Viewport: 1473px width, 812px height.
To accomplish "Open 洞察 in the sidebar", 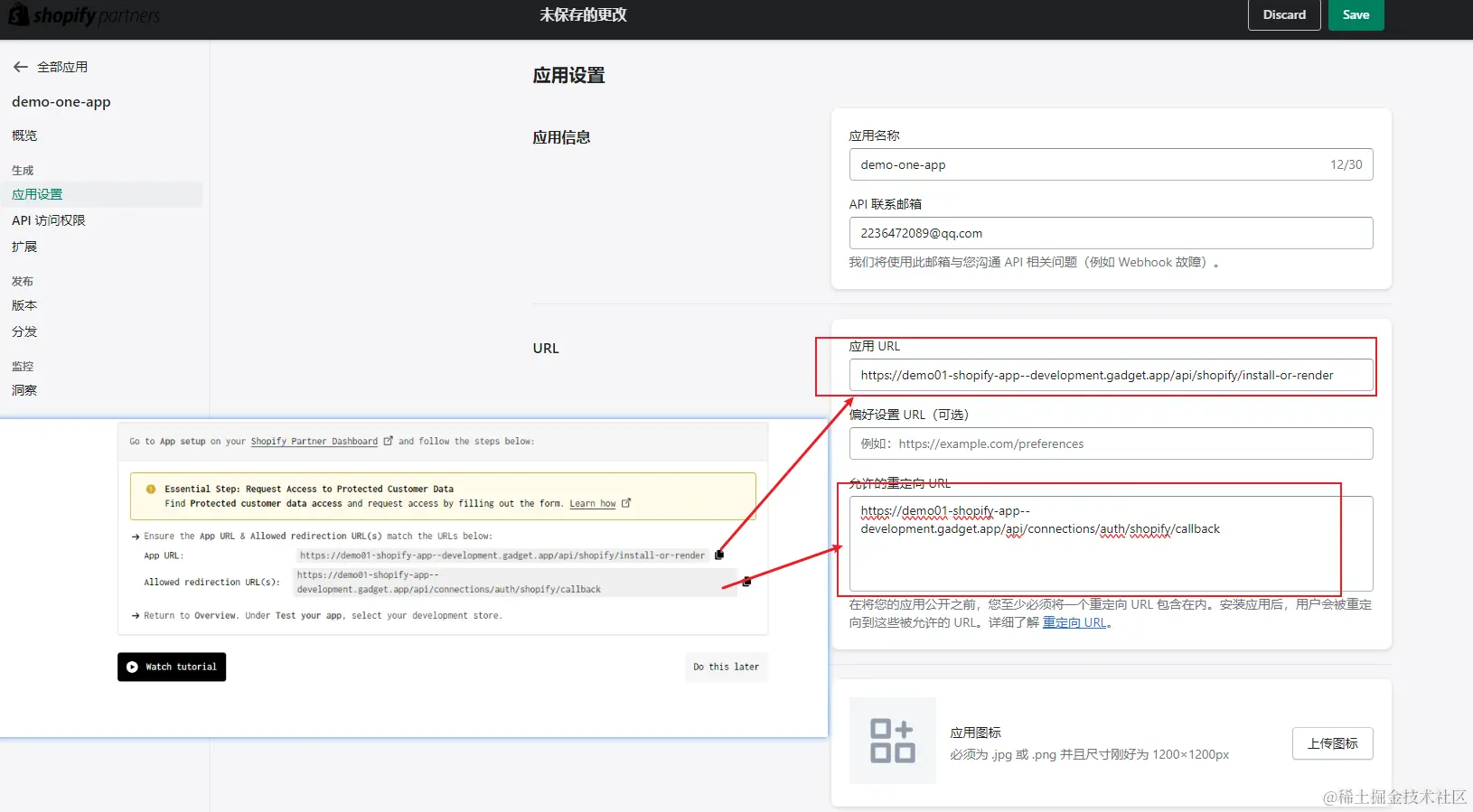I will tap(24, 390).
